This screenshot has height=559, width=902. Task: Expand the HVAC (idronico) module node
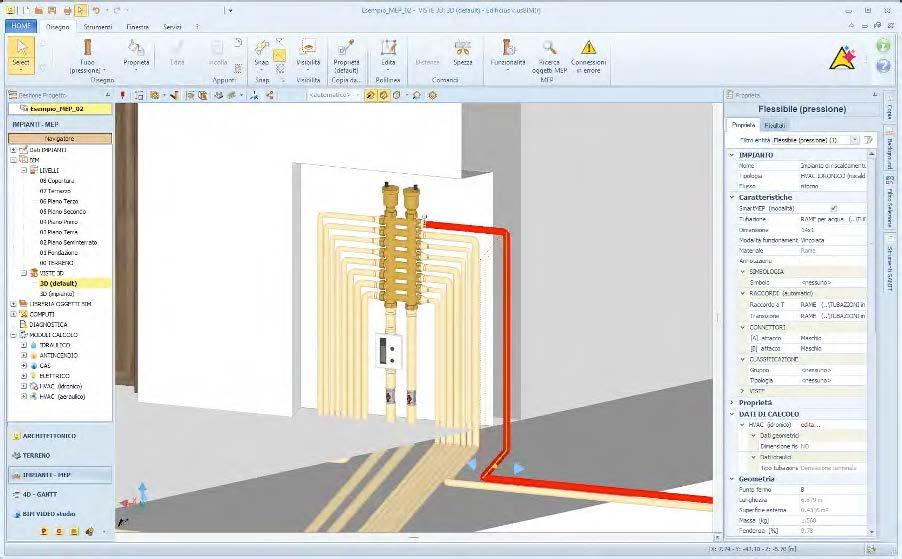24,386
